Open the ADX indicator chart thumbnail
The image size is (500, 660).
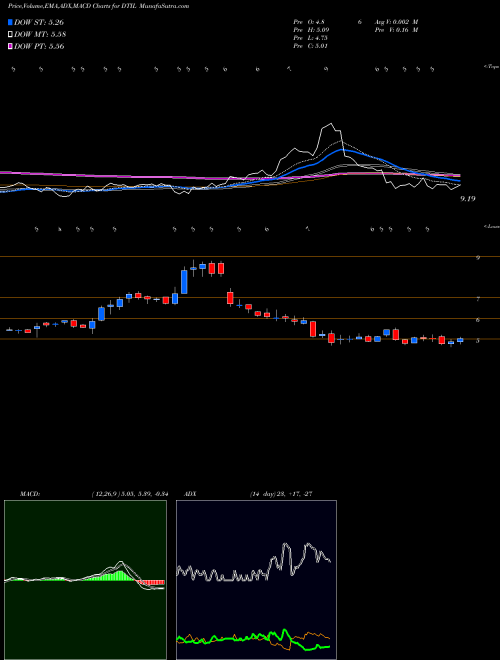(256, 580)
